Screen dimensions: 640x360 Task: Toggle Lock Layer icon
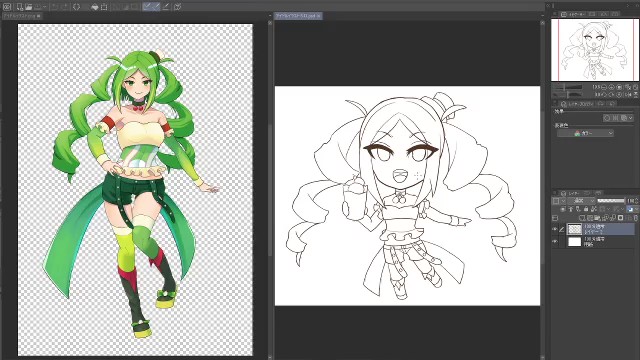point(586,209)
